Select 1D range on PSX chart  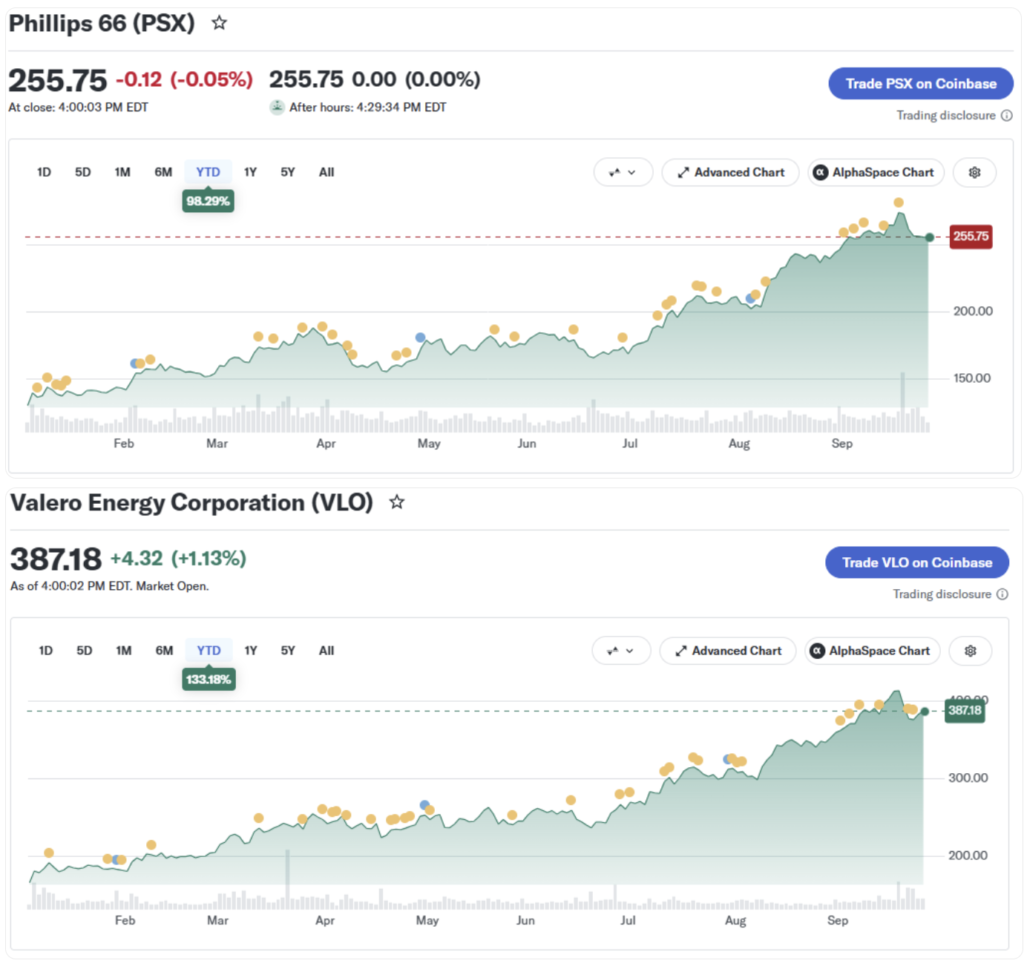tap(44, 172)
